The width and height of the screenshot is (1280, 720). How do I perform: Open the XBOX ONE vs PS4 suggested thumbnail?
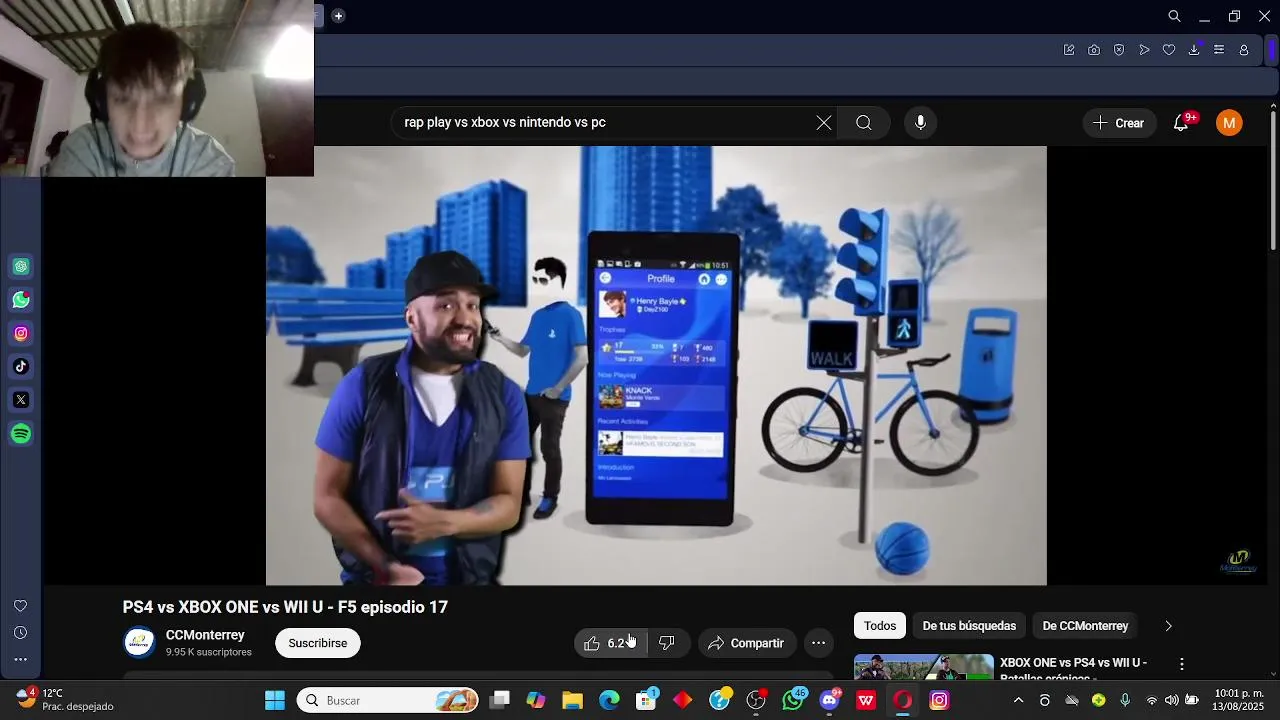tap(923, 667)
